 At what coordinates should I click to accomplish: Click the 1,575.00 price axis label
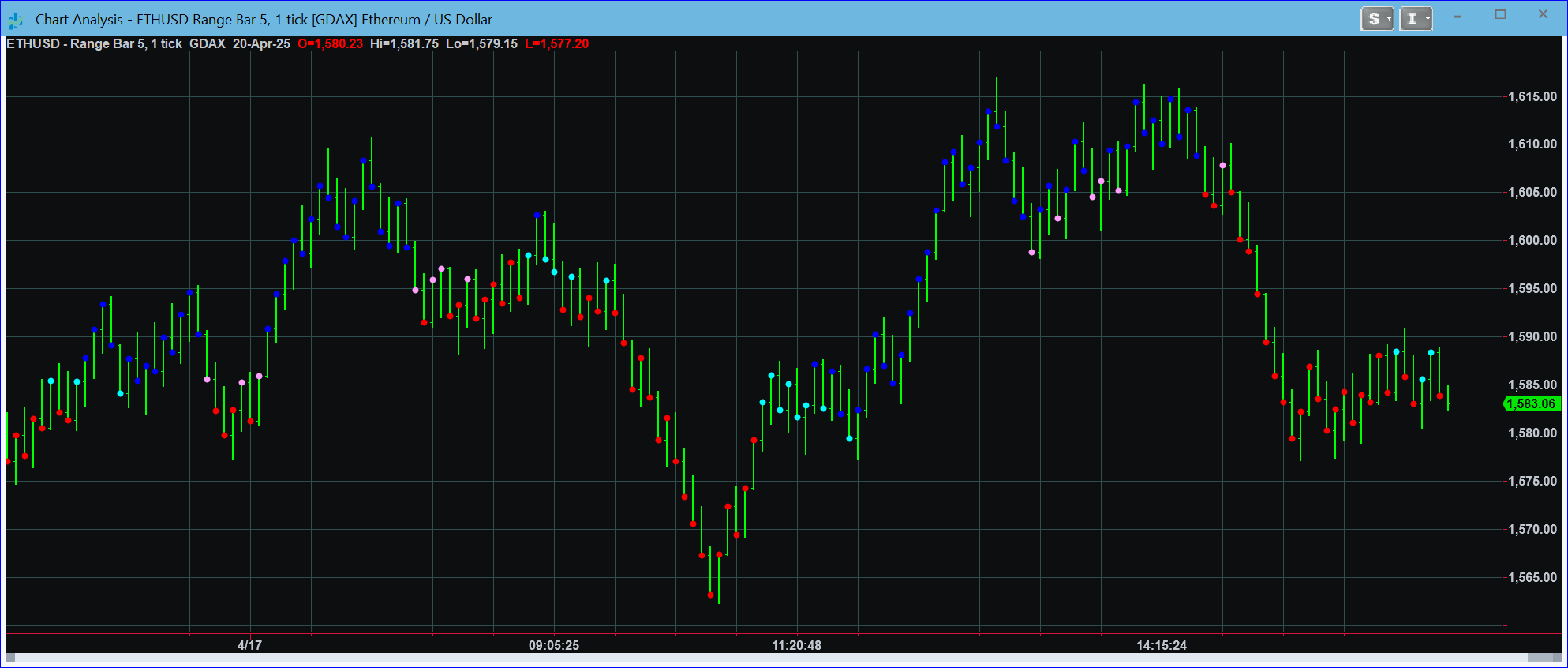click(1532, 482)
